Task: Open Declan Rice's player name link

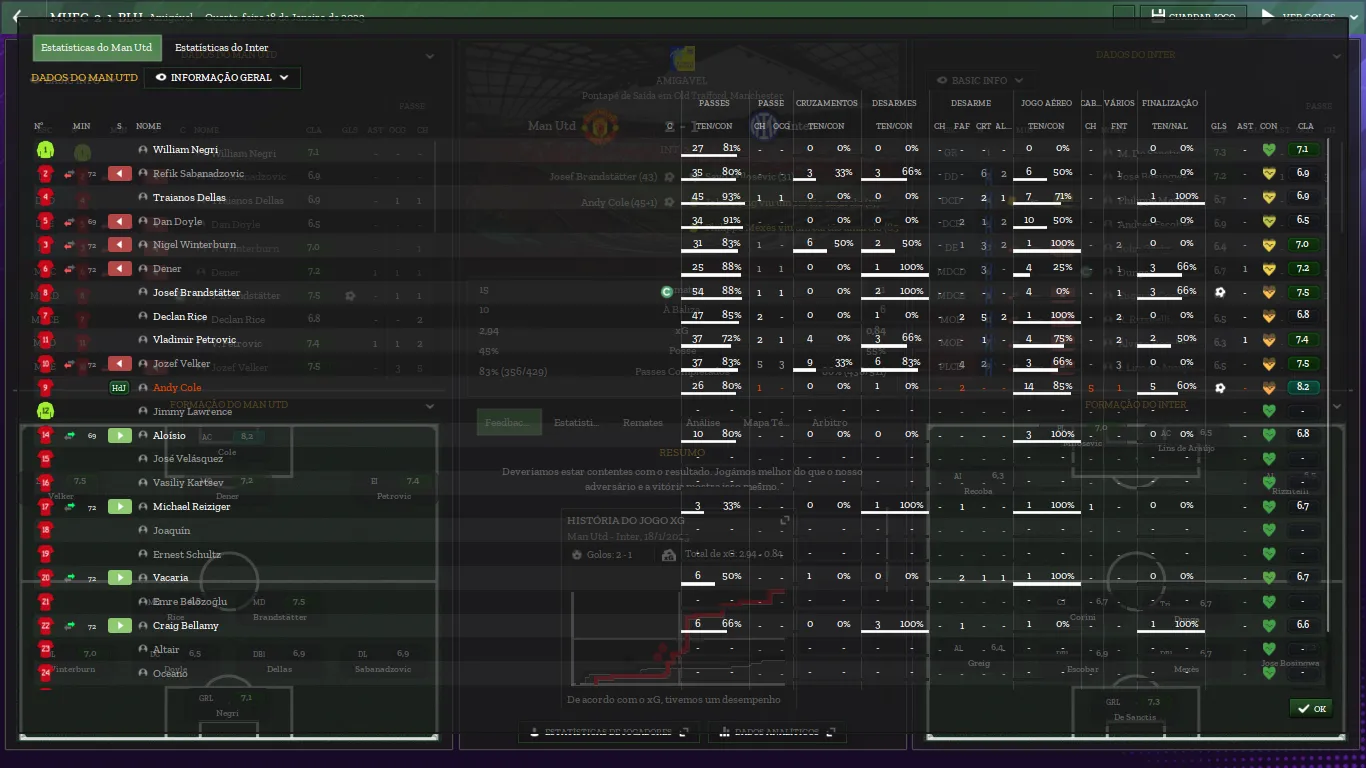Action: (180, 317)
